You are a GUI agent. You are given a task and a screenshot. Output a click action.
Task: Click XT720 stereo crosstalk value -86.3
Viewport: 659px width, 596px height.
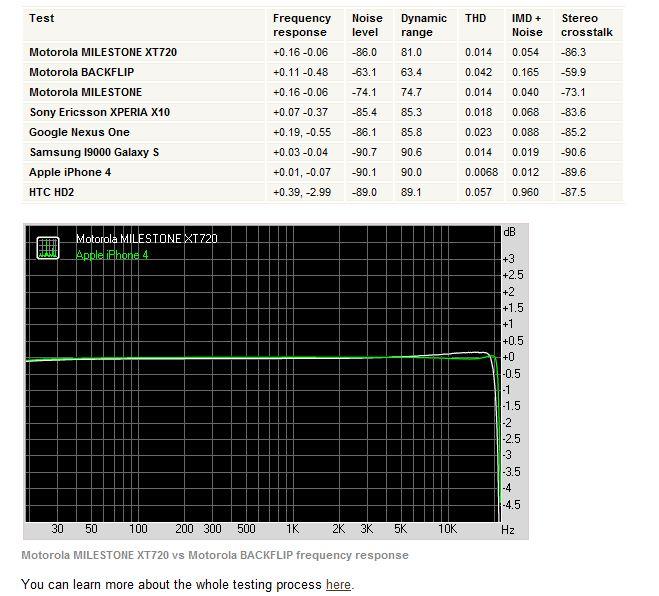(573, 52)
